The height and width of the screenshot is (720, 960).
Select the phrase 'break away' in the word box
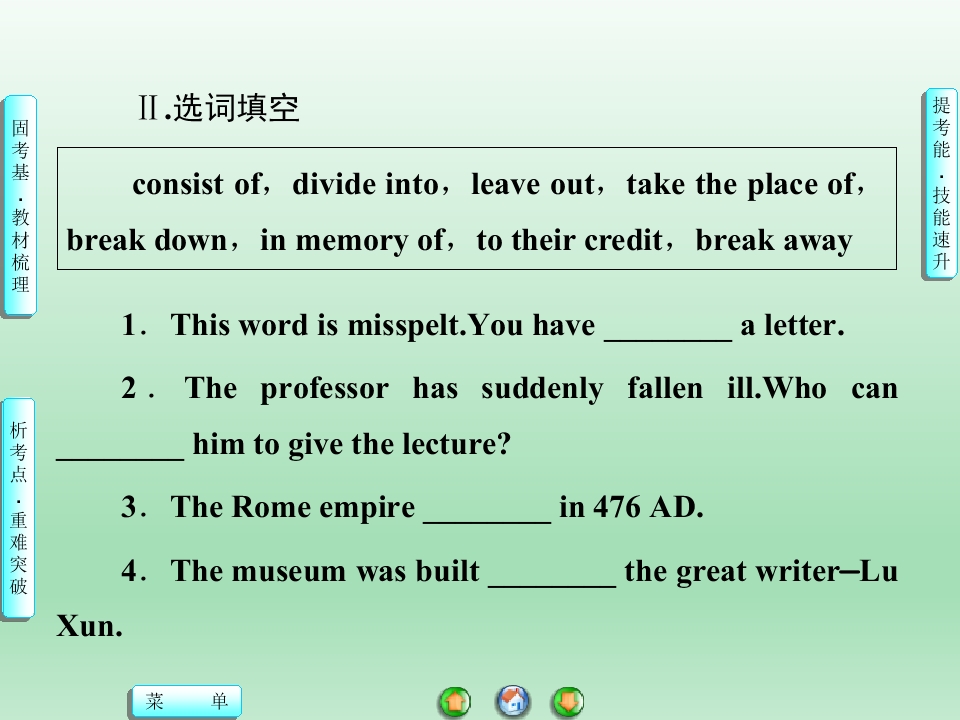774,240
